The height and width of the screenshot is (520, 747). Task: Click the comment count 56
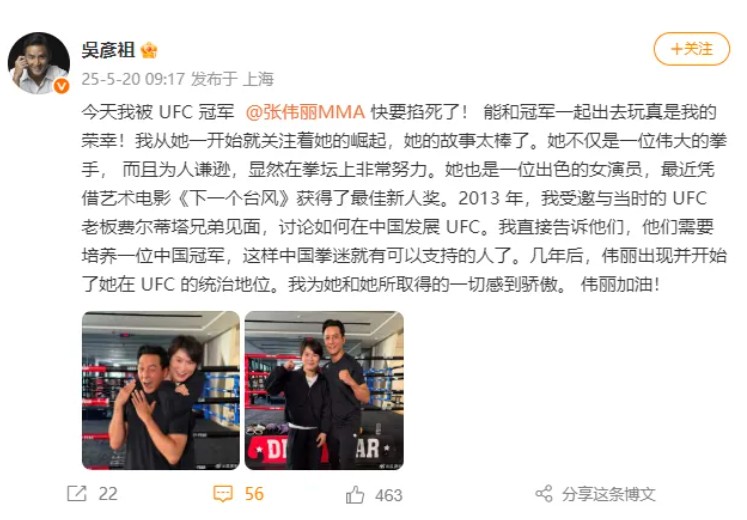point(254,494)
